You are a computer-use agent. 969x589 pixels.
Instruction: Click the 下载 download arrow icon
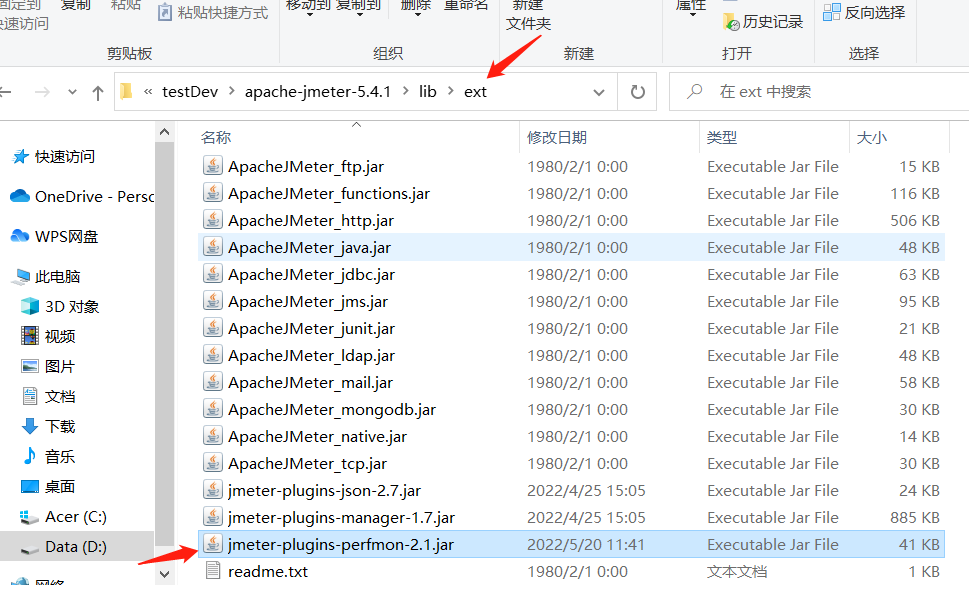pos(30,426)
